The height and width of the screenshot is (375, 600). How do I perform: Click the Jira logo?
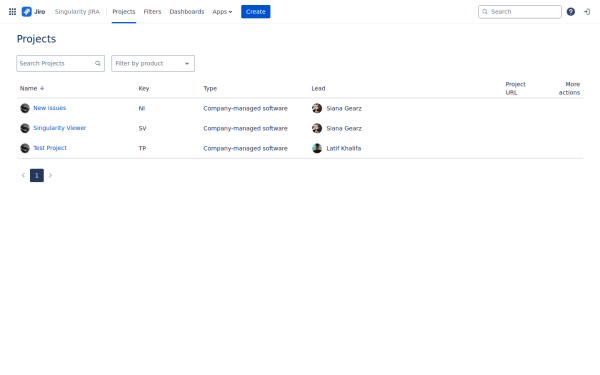[33, 12]
